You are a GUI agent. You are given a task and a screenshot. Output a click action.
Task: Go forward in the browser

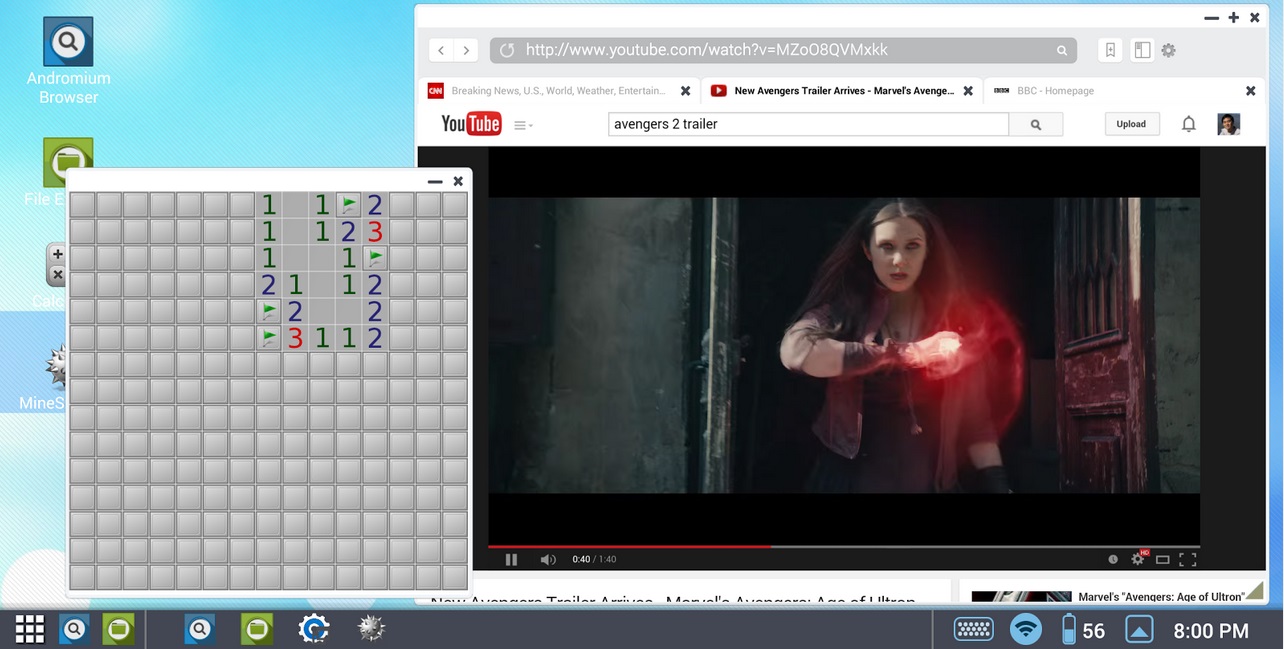point(466,50)
